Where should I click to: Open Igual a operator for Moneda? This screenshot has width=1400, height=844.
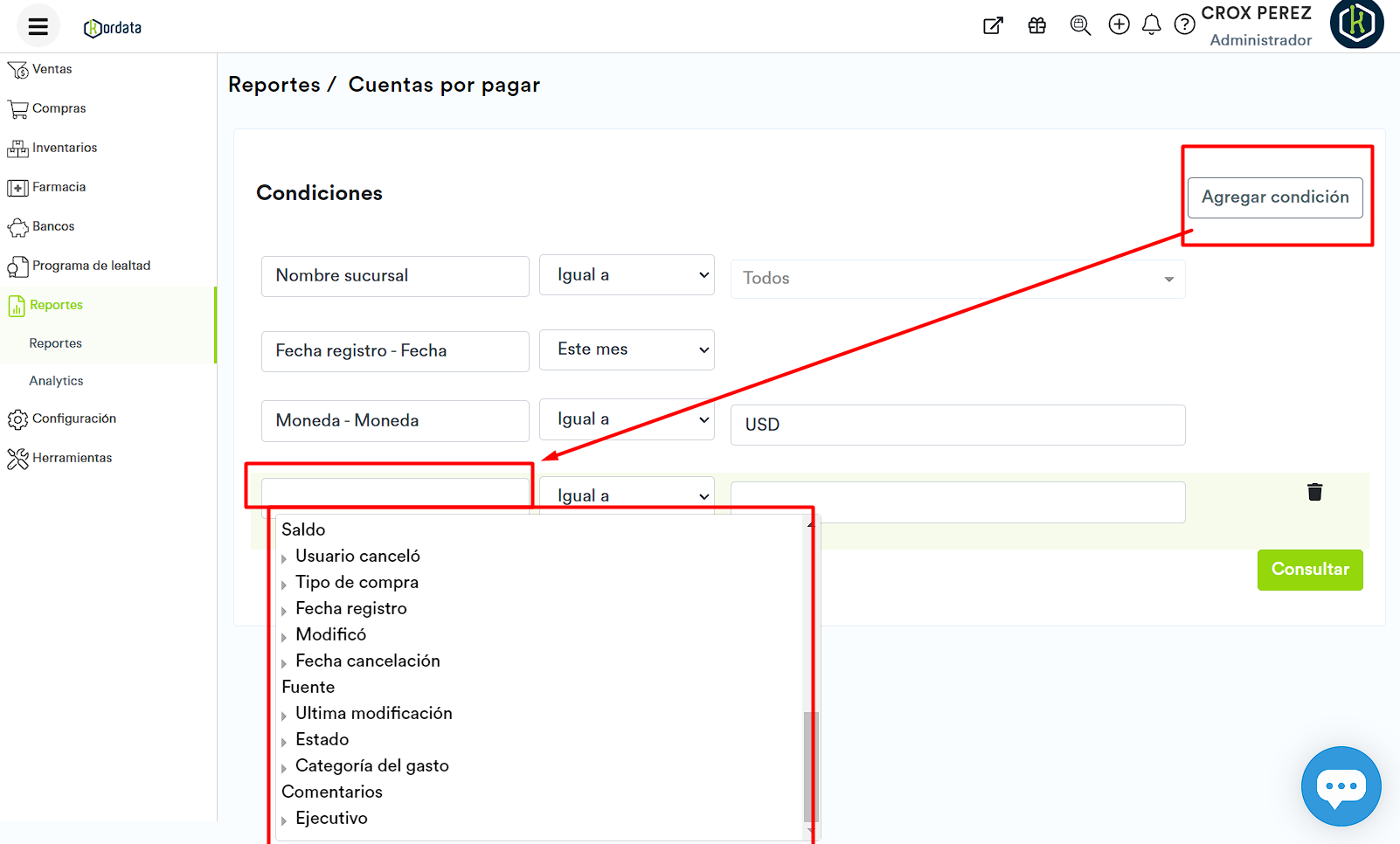pyautogui.click(x=627, y=419)
